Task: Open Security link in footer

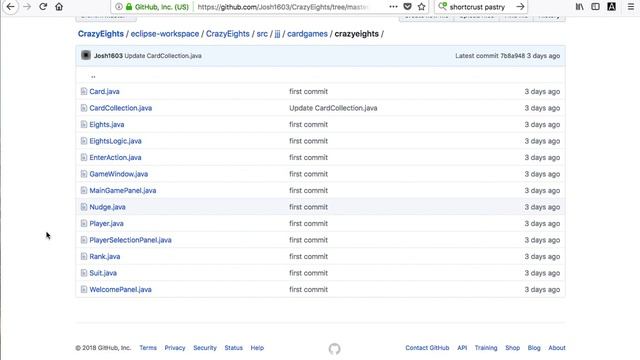Action: point(205,348)
